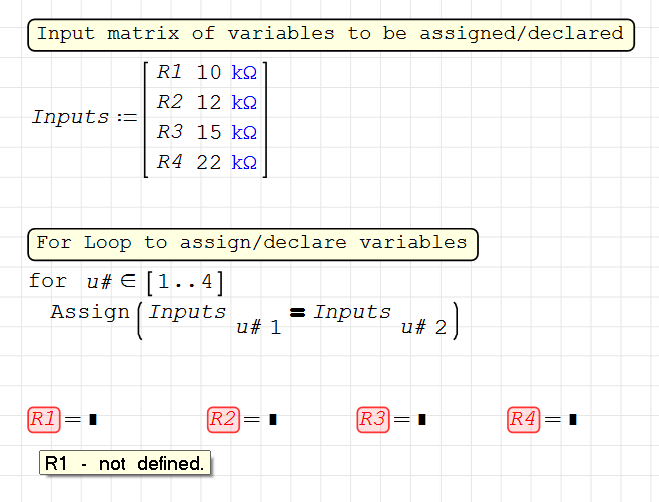Viewport: 659px width, 502px height.
Task: Select the kΩ unit in the R4 row
Action: pyautogui.click(x=244, y=162)
